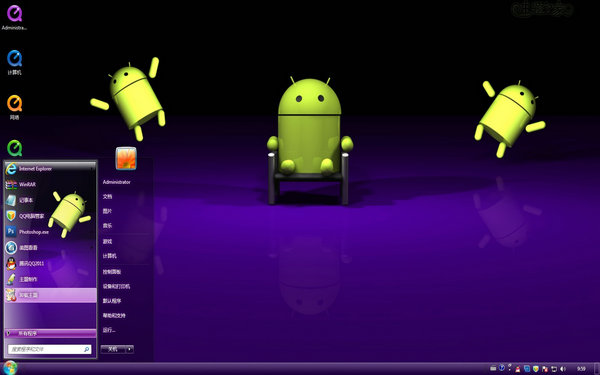Open 主题制作 pencil icon entry

(50, 279)
